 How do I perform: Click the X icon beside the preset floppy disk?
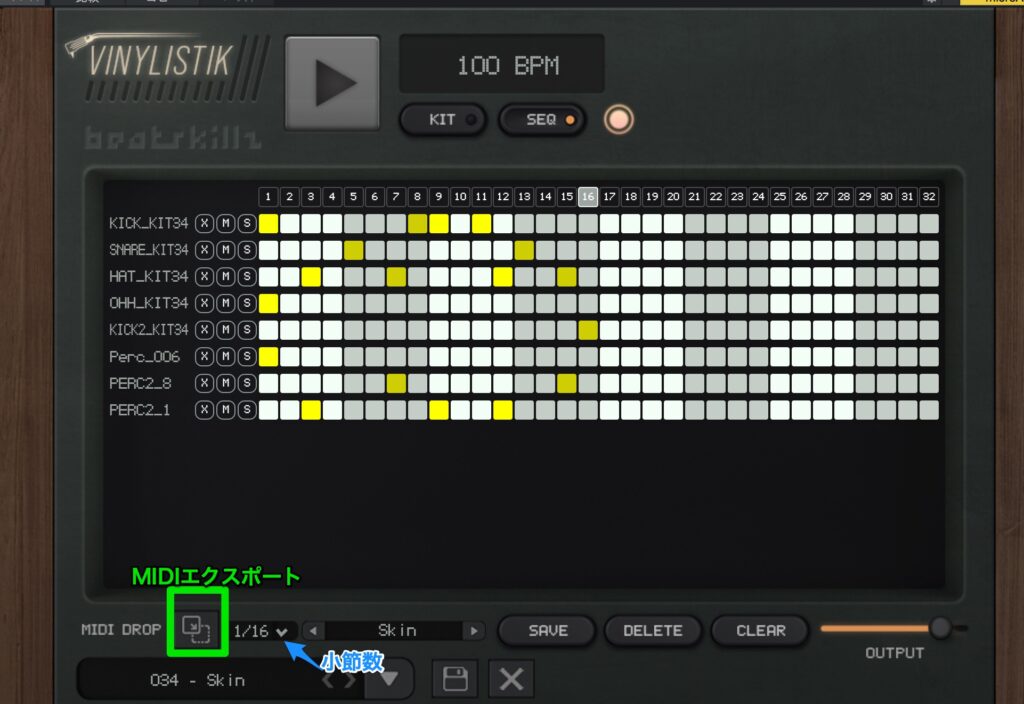pos(511,679)
